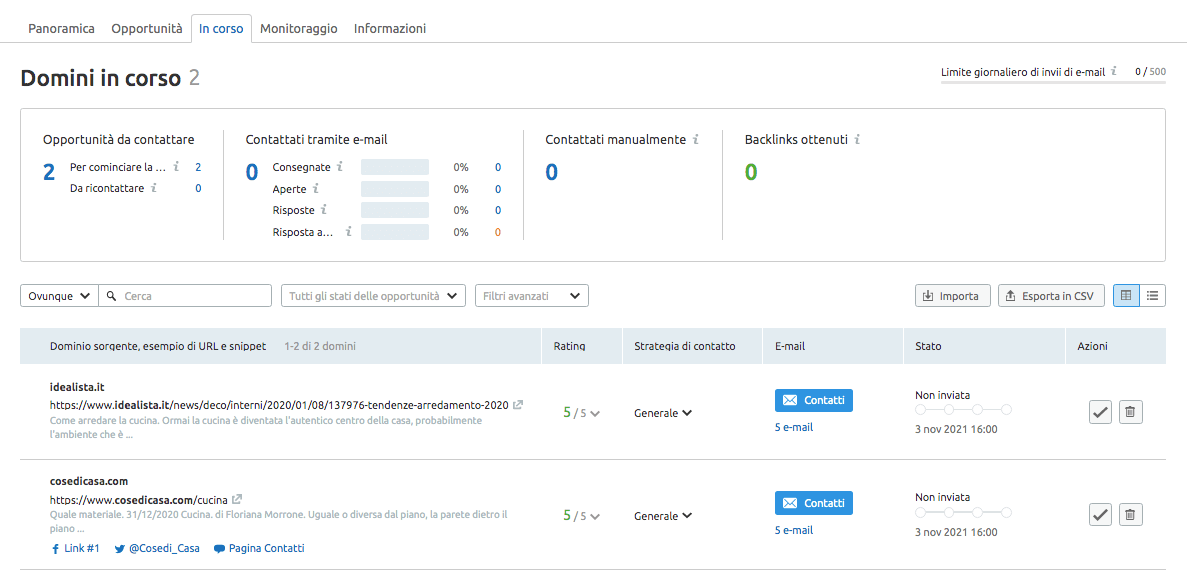Click info icon next to Consegnate

click(340, 167)
